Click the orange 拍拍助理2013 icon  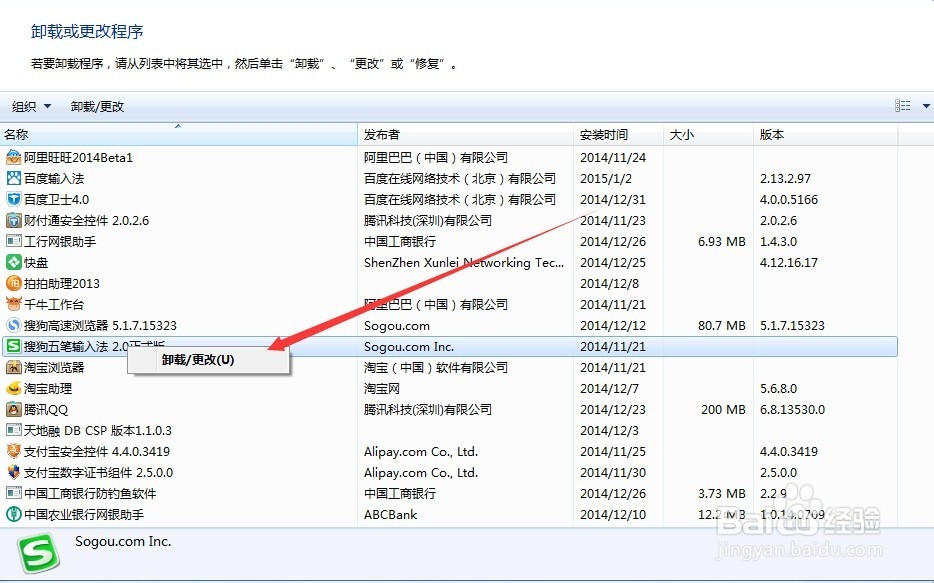[x=13, y=283]
